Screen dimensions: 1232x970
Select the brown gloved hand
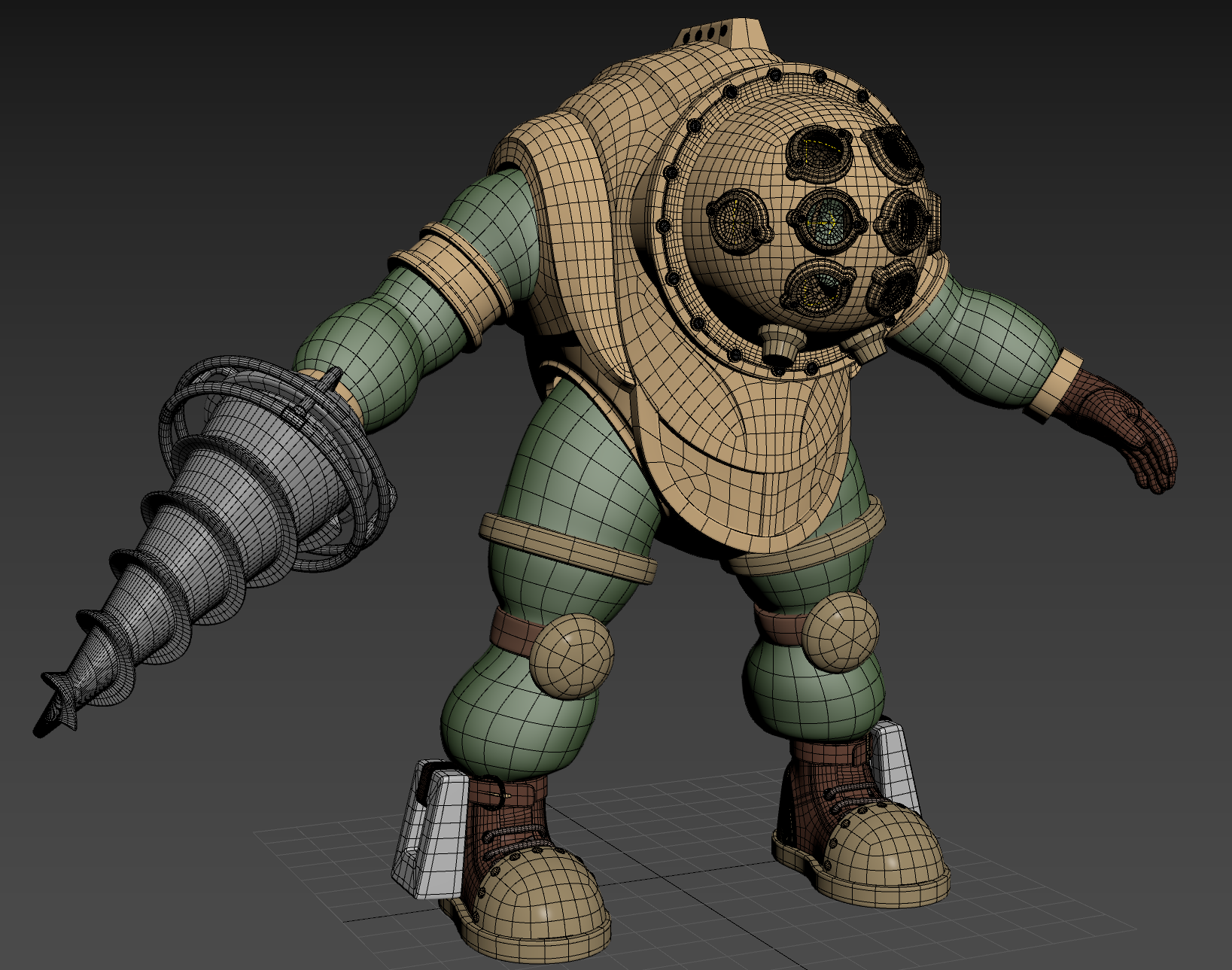point(1118,427)
